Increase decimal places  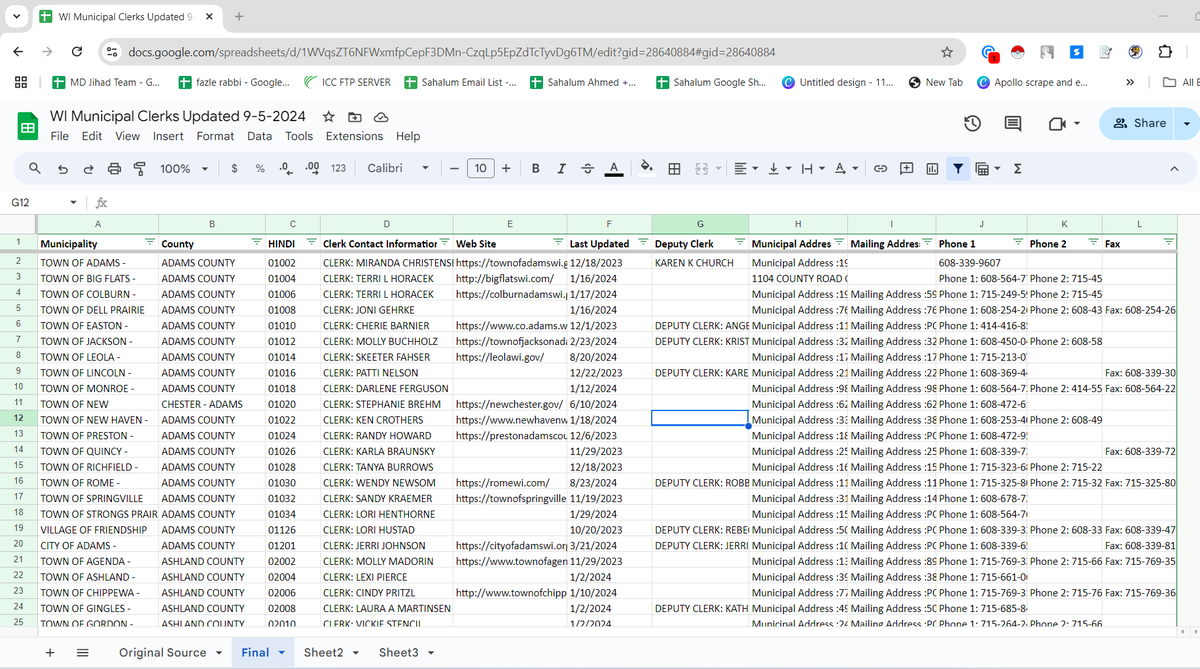[311, 169]
